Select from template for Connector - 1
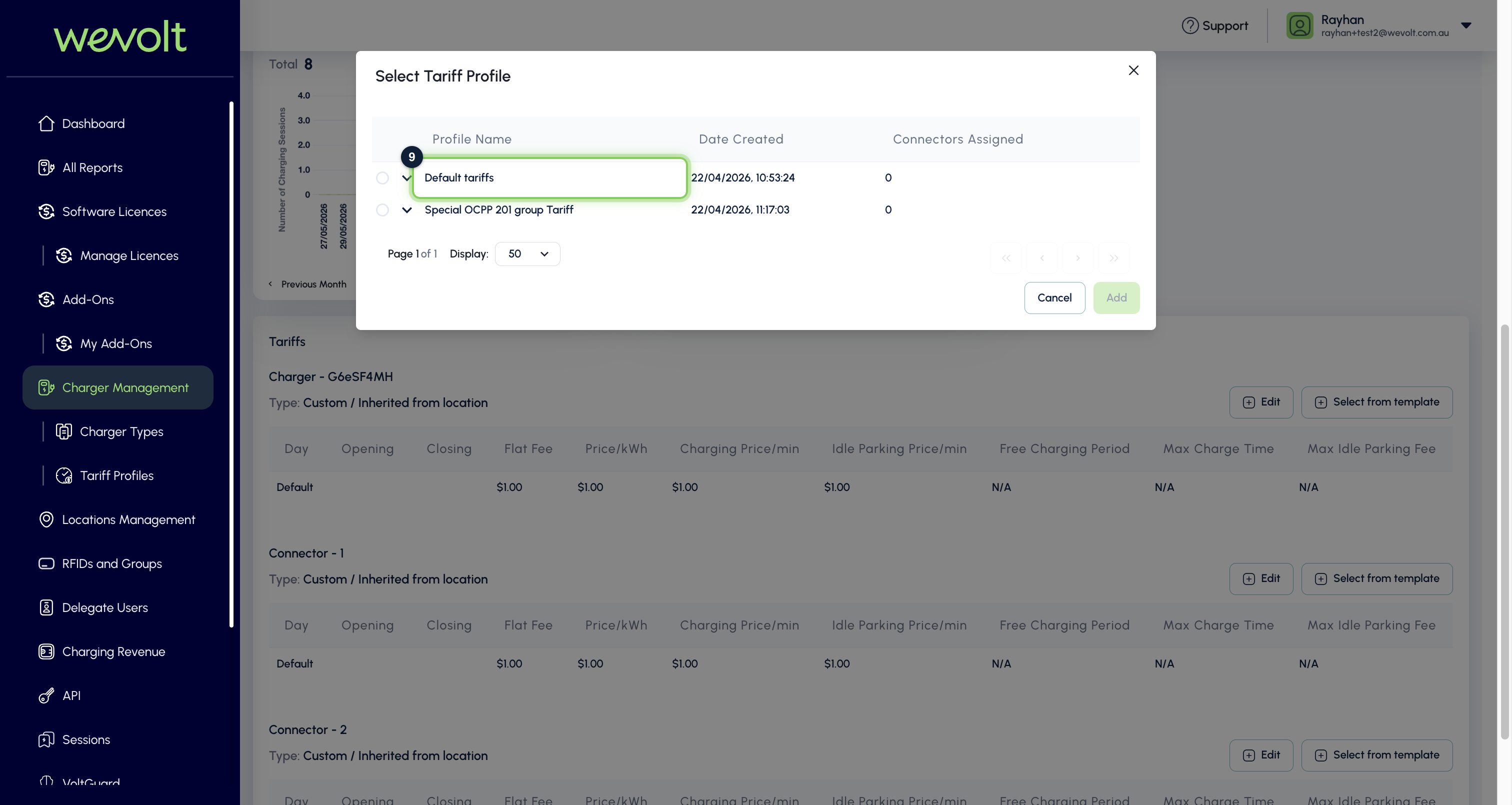 [x=1376, y=579]
